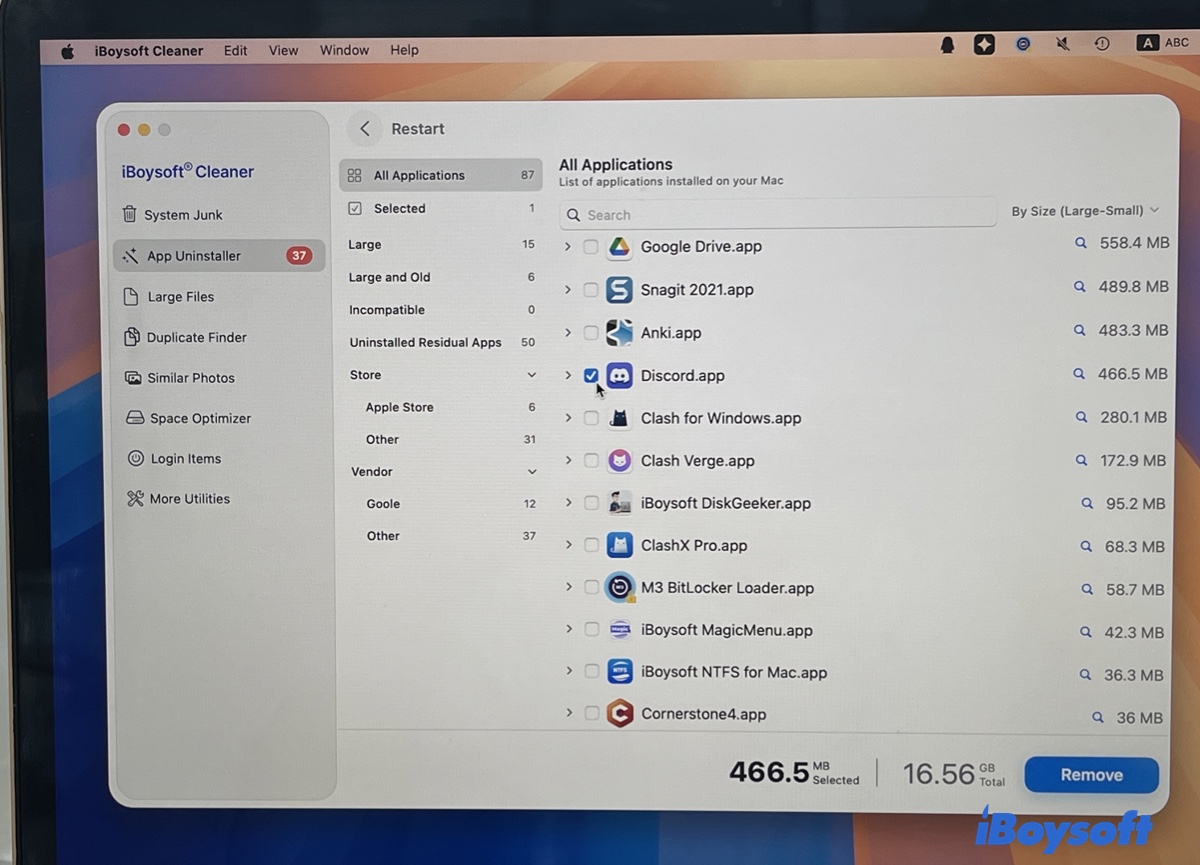The width and height of the screenshot is (1200, 865).
Task: Click the Remove button
Action: [1092, 775]
